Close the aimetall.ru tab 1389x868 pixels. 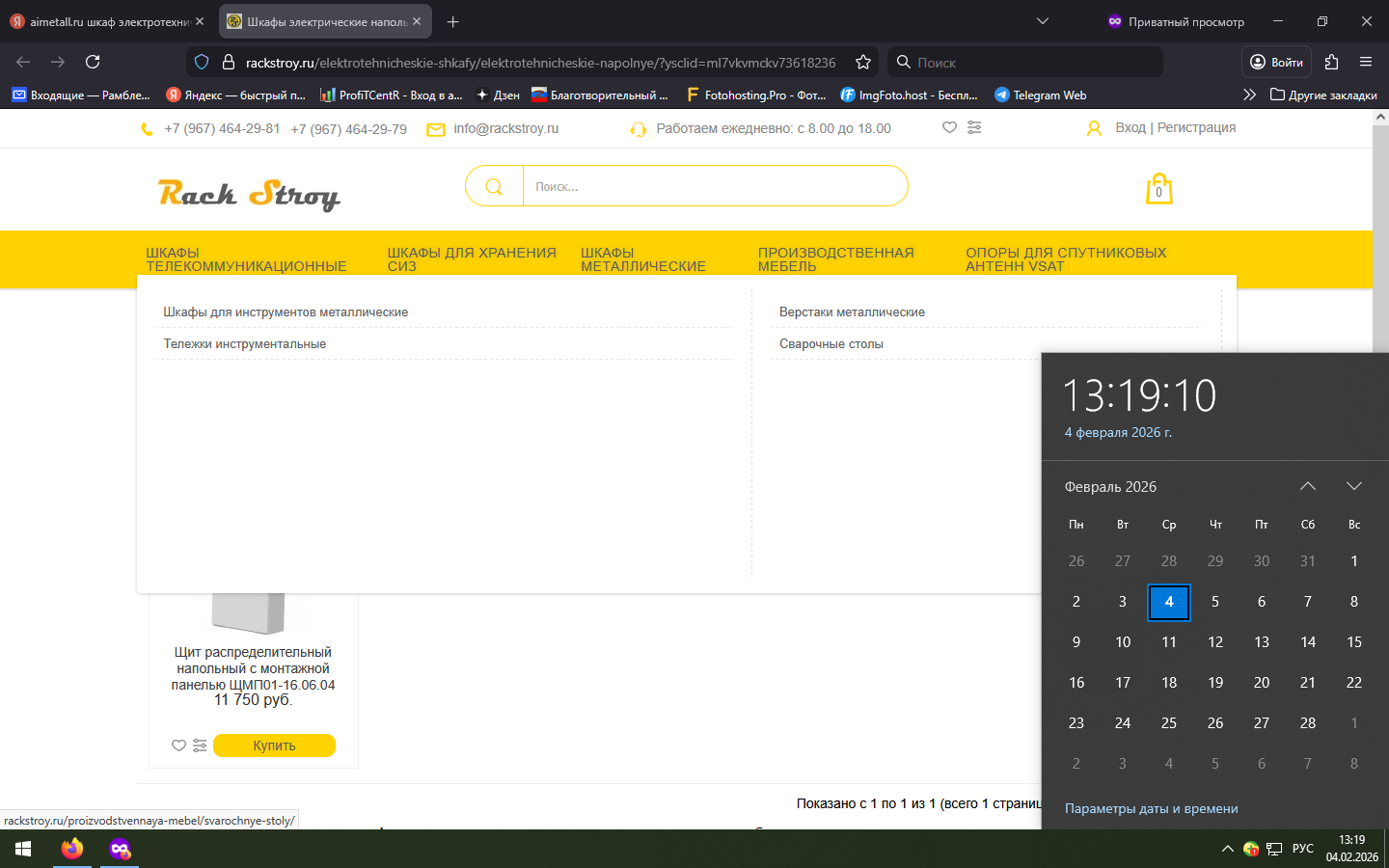[200, 21]
